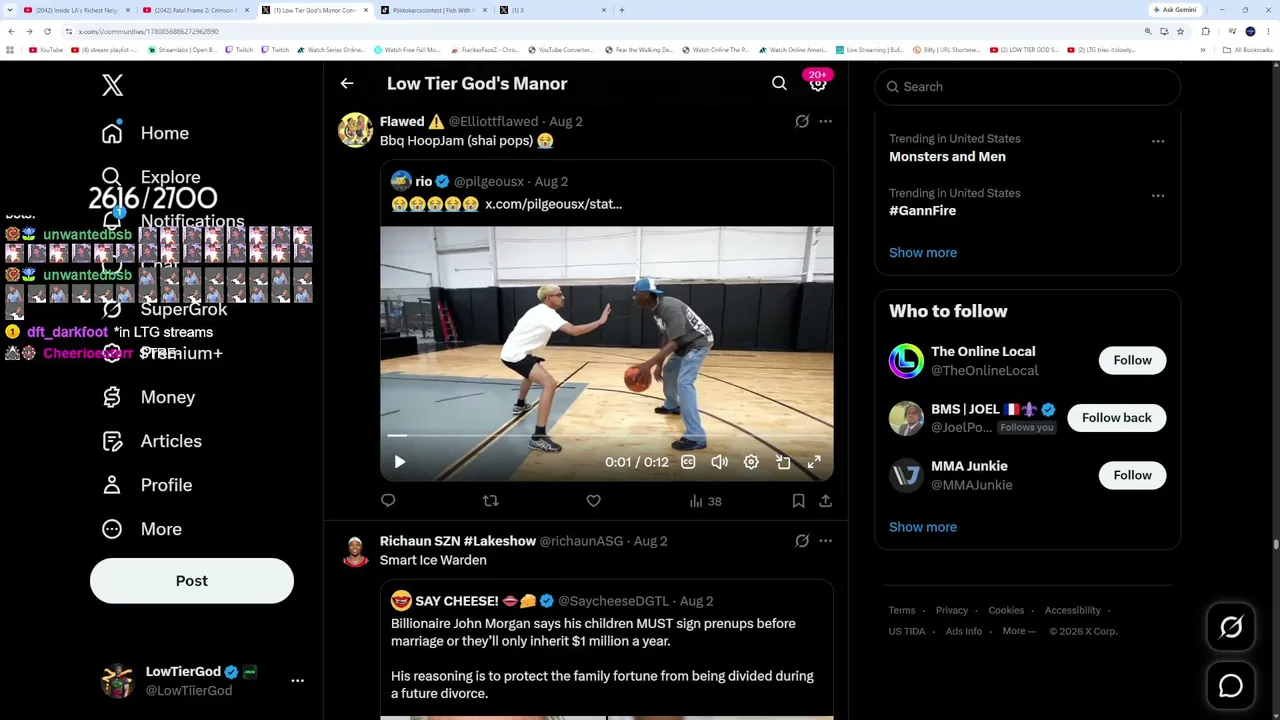
Task: Open Home from the sidebar
Action: point(145,133)
